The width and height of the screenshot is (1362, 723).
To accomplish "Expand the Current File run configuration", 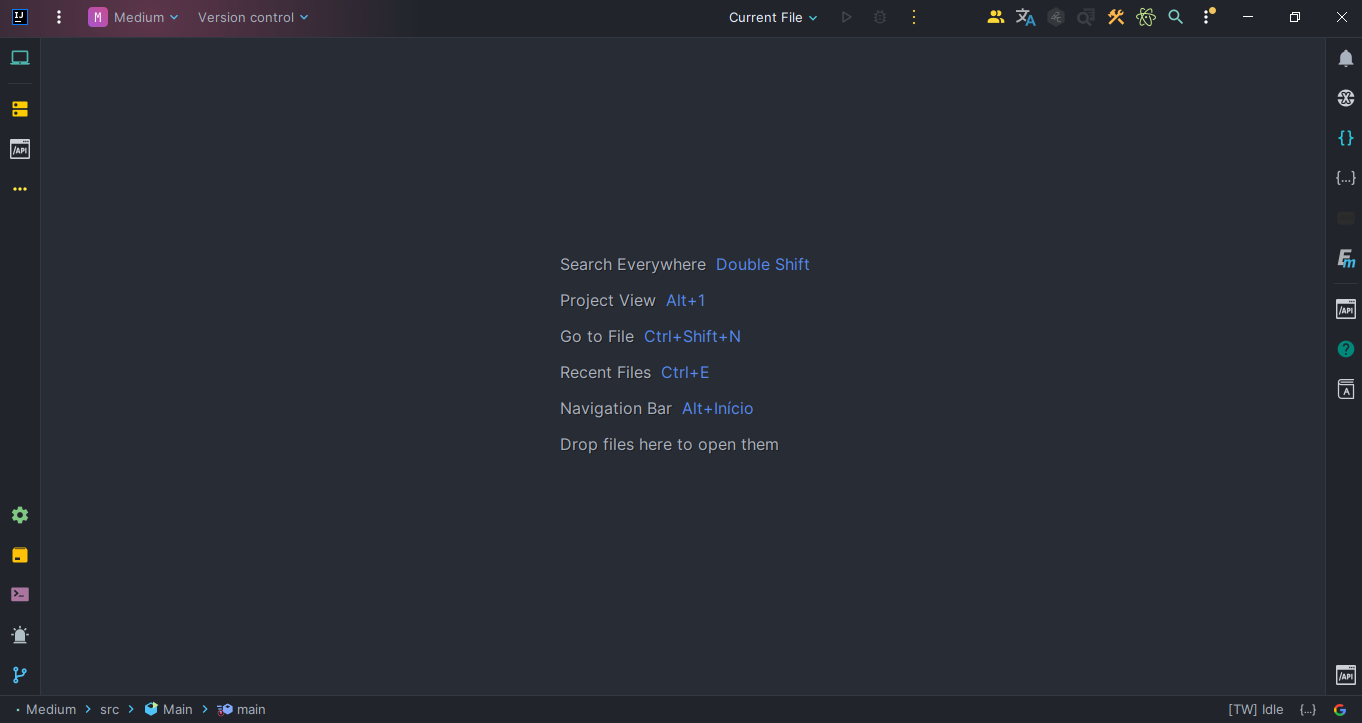I will pyautogui.click(x=773, y=17).
